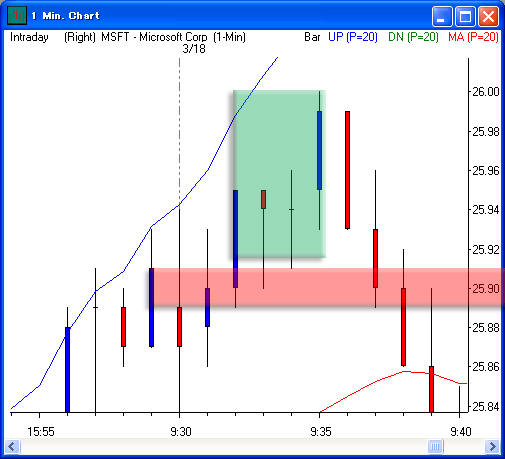Minimize the 1 Min. Chart window
Screen dimensions: 505x459
(441, 16)
